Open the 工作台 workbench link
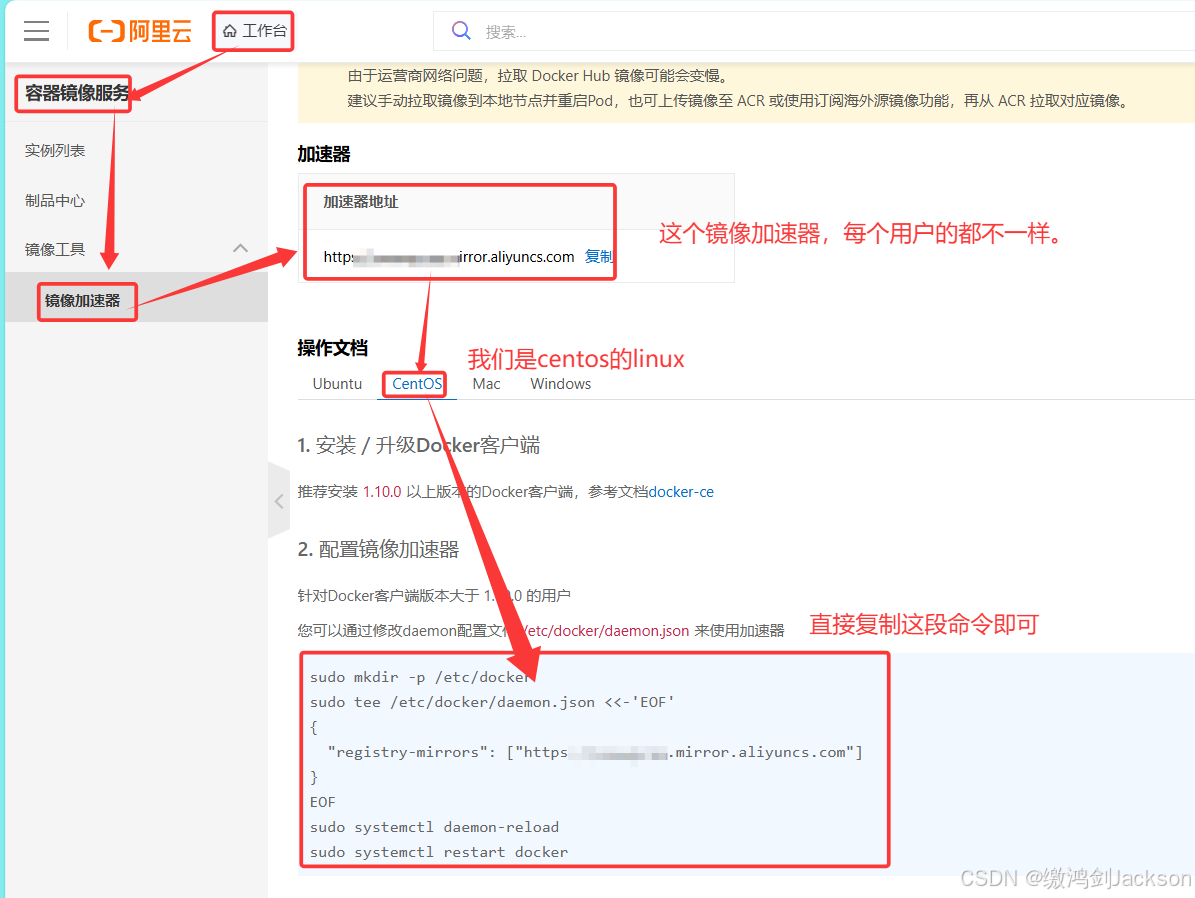The width and height of the screenshot is (1195, 898). (x=255, y=31)
